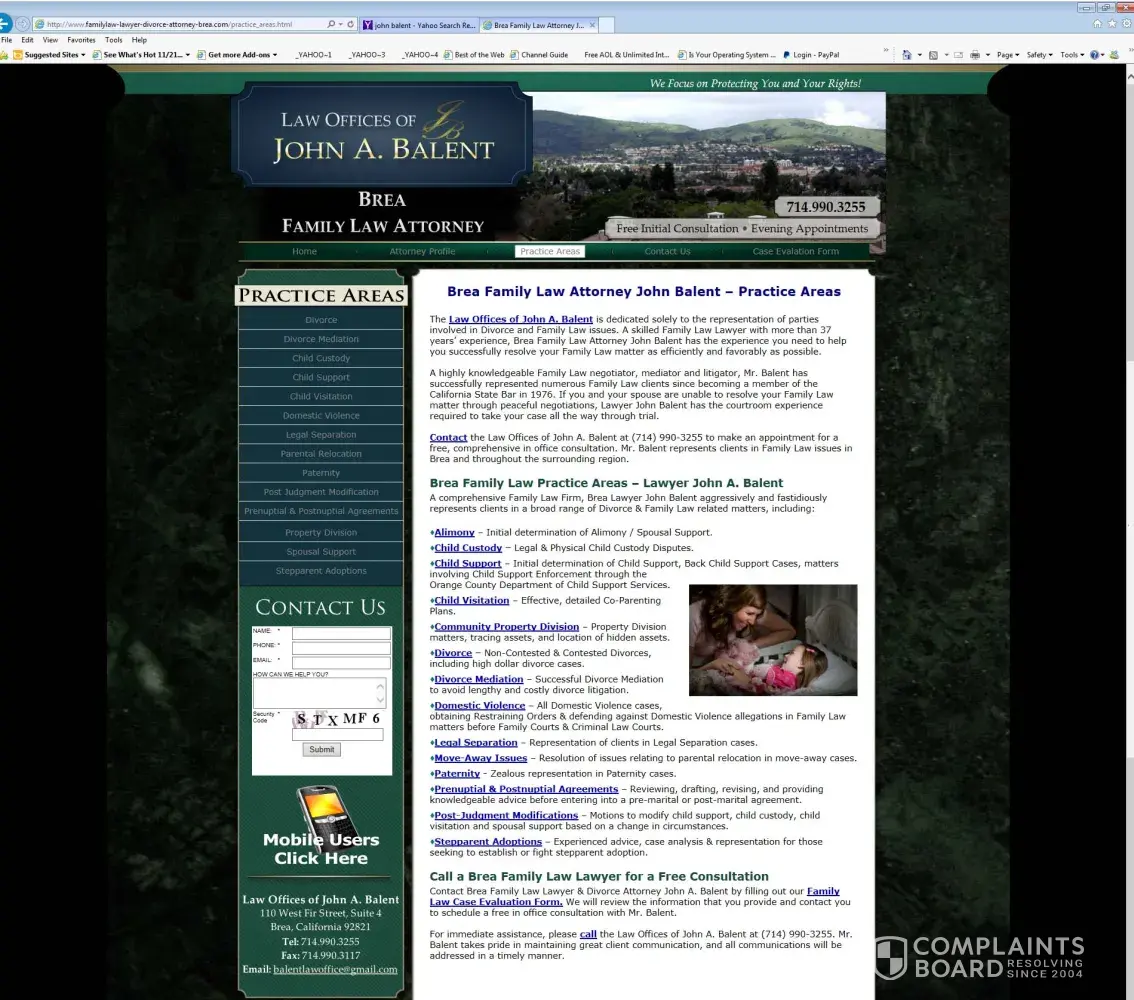
Task: Open the Edit menu
Action: (27, 40)
